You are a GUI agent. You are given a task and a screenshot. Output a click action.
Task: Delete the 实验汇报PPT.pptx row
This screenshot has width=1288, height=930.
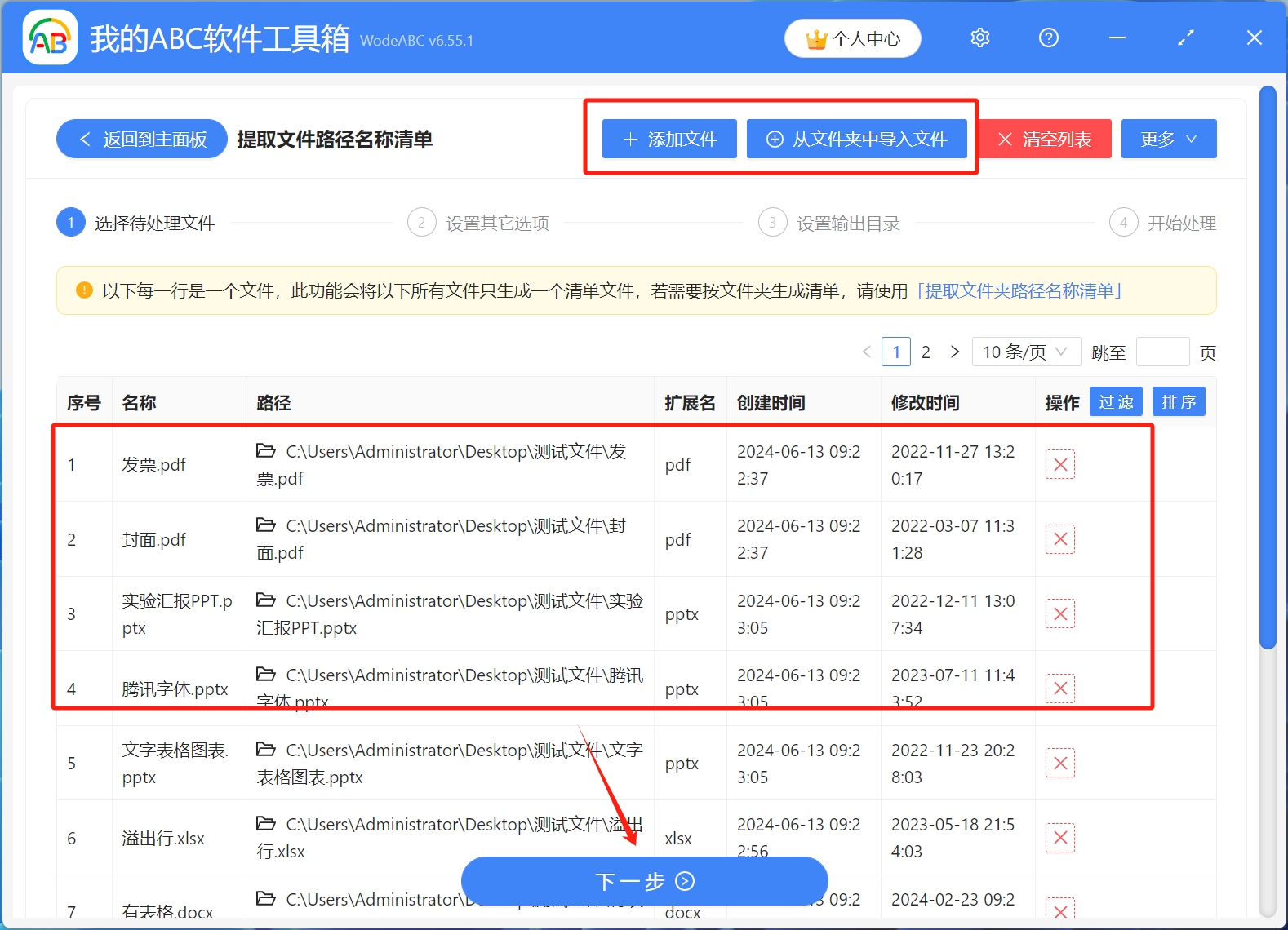point(1060,614)
